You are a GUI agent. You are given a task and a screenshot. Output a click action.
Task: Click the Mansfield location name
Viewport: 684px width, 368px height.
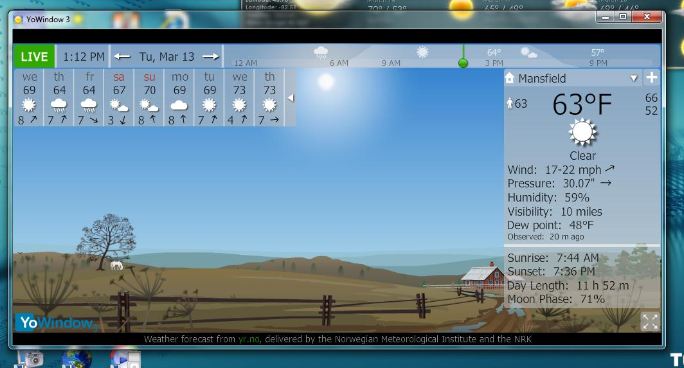pos(542,78)
